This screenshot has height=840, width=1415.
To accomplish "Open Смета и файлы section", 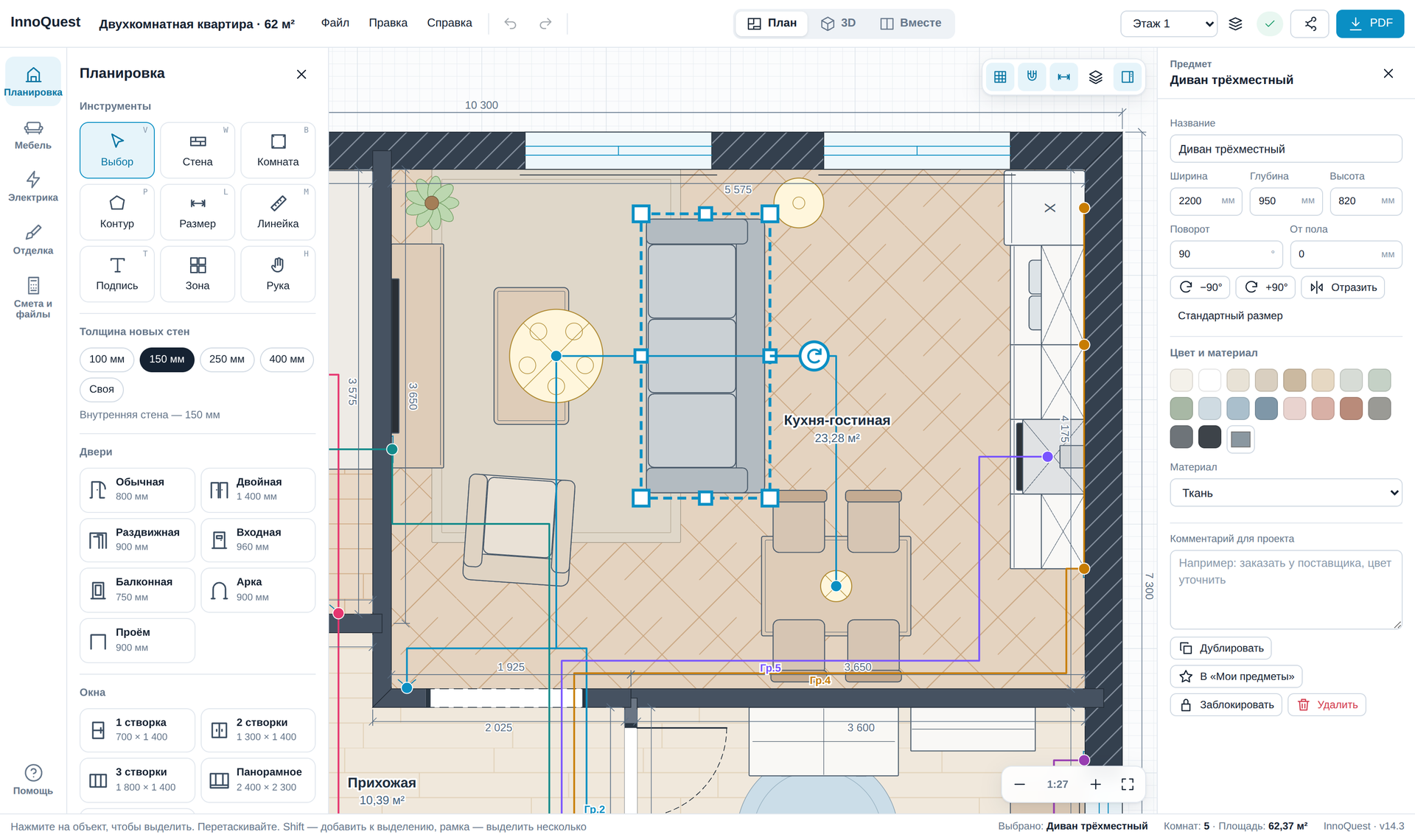I will tap(33, 298).
